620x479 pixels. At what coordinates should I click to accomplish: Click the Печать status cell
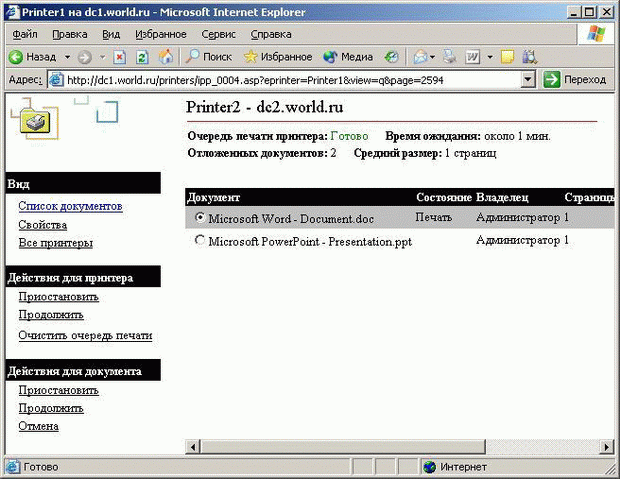coord(433,218)
